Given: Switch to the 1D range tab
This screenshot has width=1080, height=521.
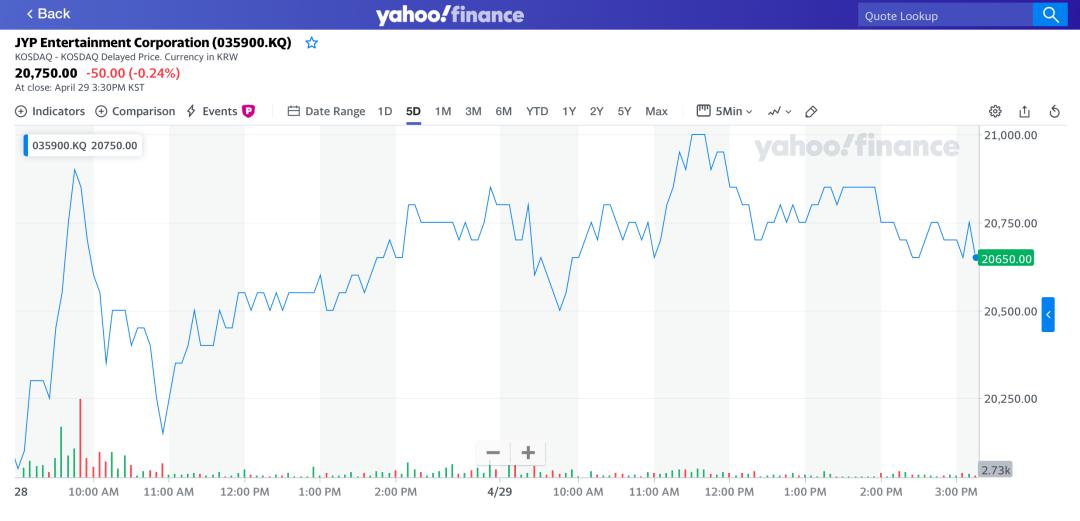Looking at the screenshot, I should coord(385,111).
